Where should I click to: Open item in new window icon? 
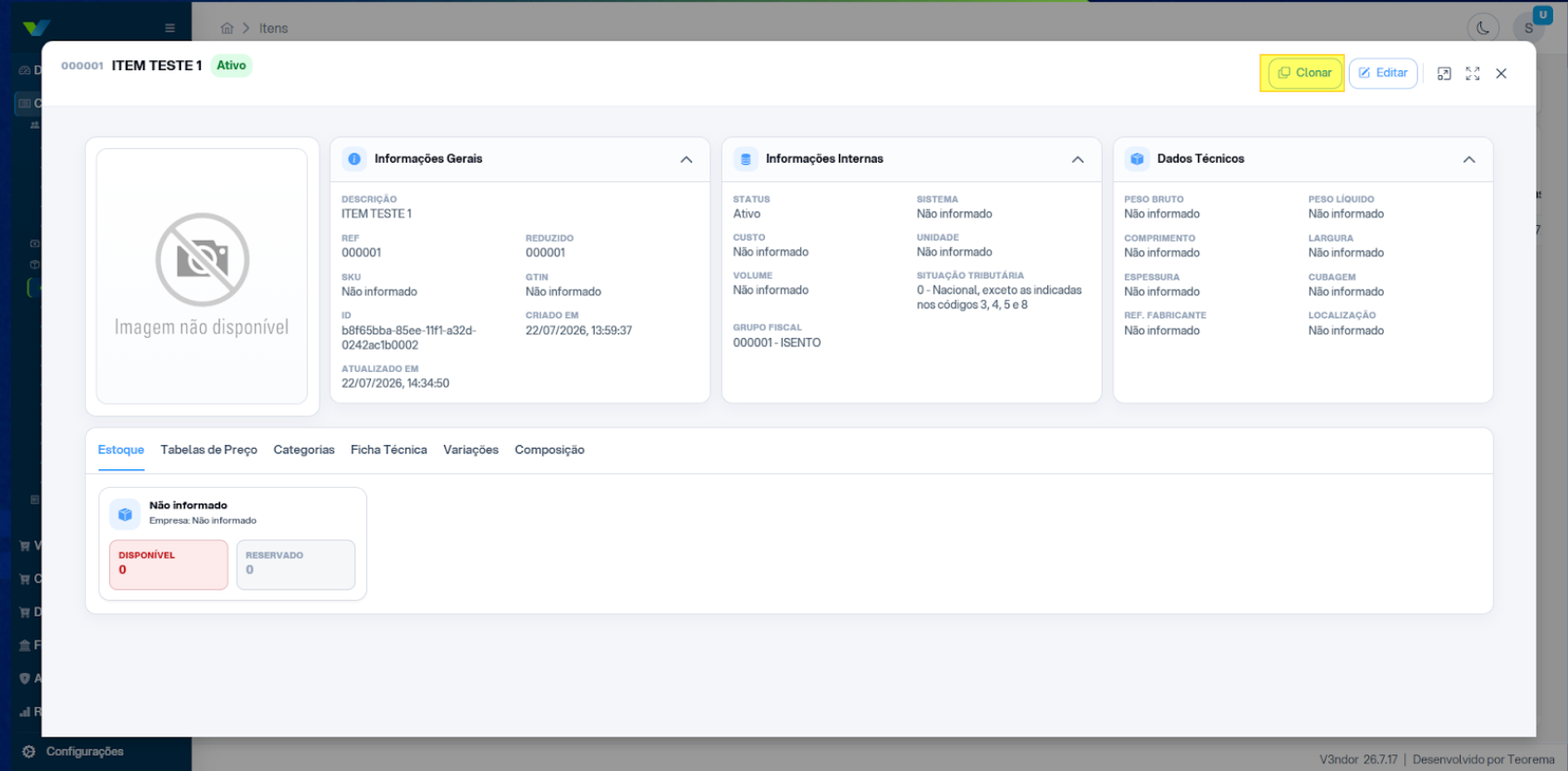click(x=1444, y=73)
